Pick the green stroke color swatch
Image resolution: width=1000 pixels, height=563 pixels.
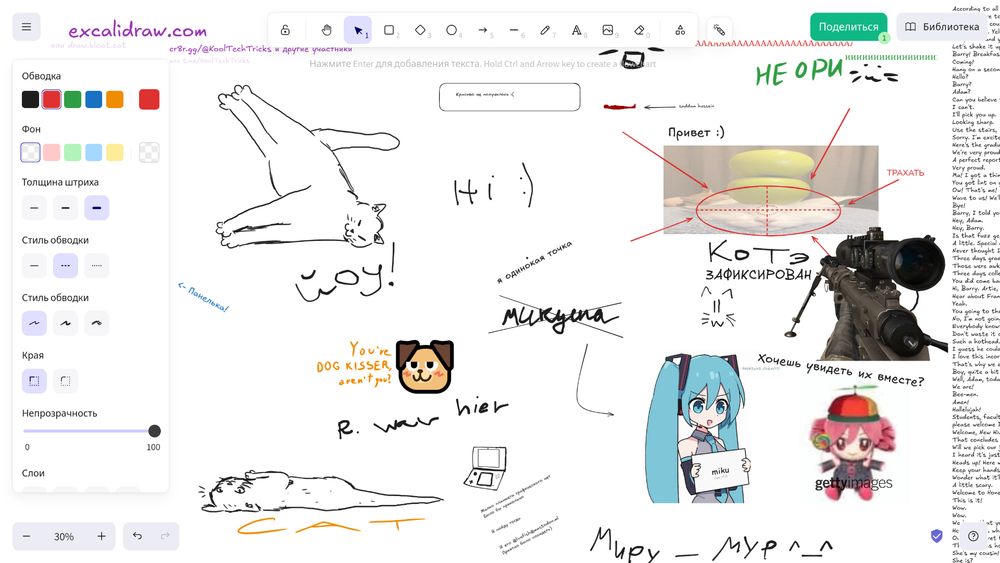coord(72,99)
